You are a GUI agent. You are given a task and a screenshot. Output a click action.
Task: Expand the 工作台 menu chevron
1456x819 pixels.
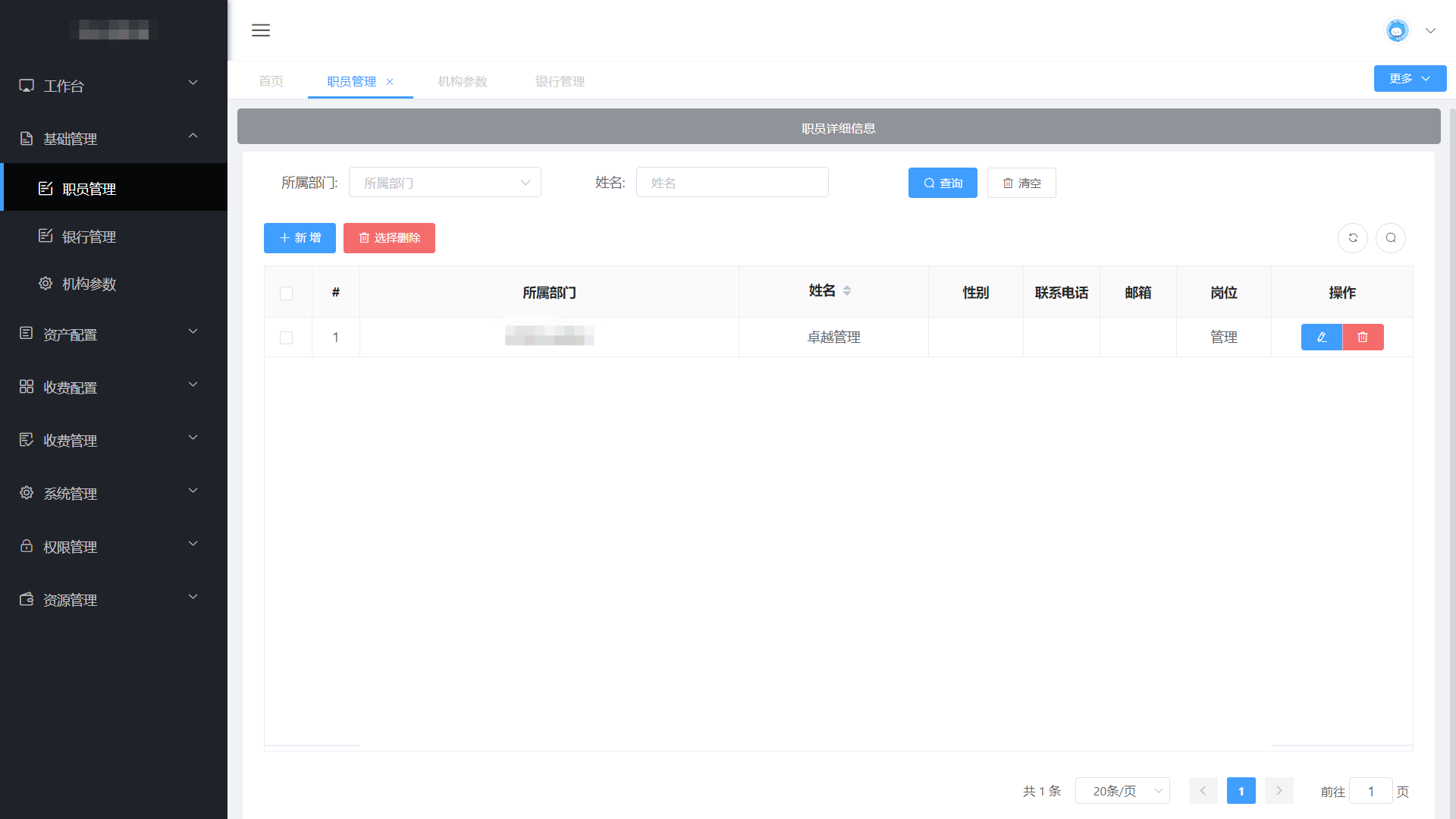pyautogui.click(x=193, y=83)
